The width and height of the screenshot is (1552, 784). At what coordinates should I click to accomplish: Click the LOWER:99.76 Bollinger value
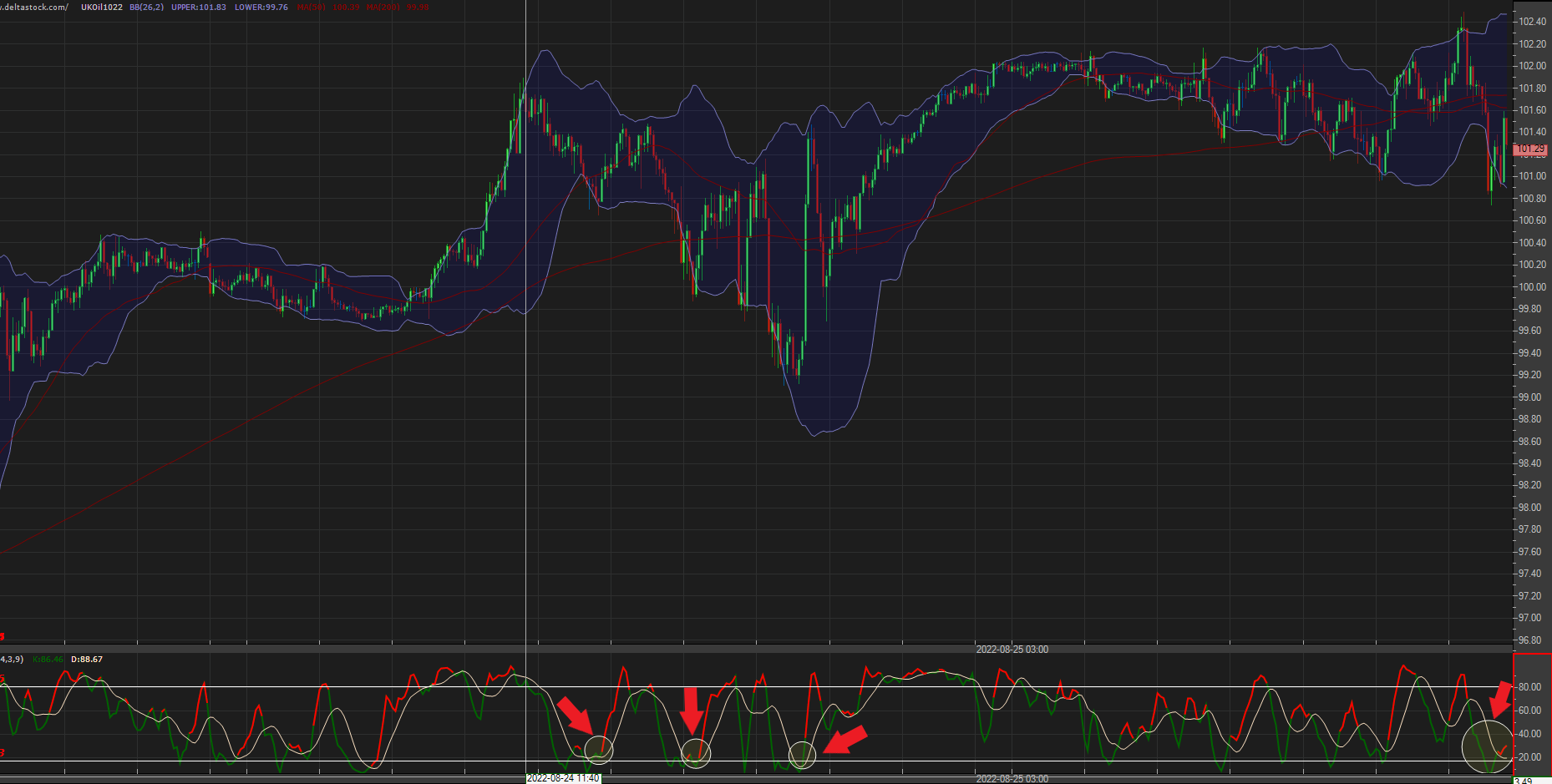tap(261, 8)
